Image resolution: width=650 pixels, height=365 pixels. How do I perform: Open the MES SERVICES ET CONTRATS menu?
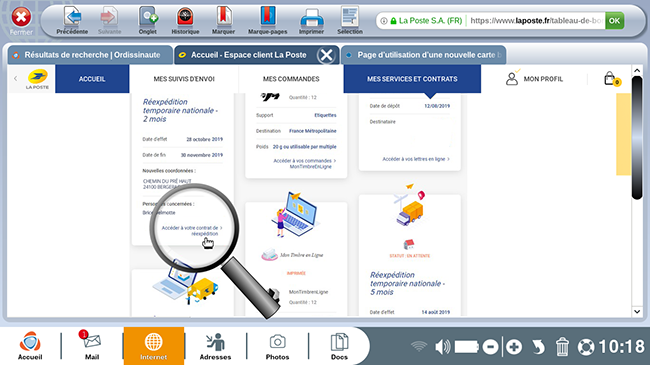pyautogui.click(x=412, y=79)
